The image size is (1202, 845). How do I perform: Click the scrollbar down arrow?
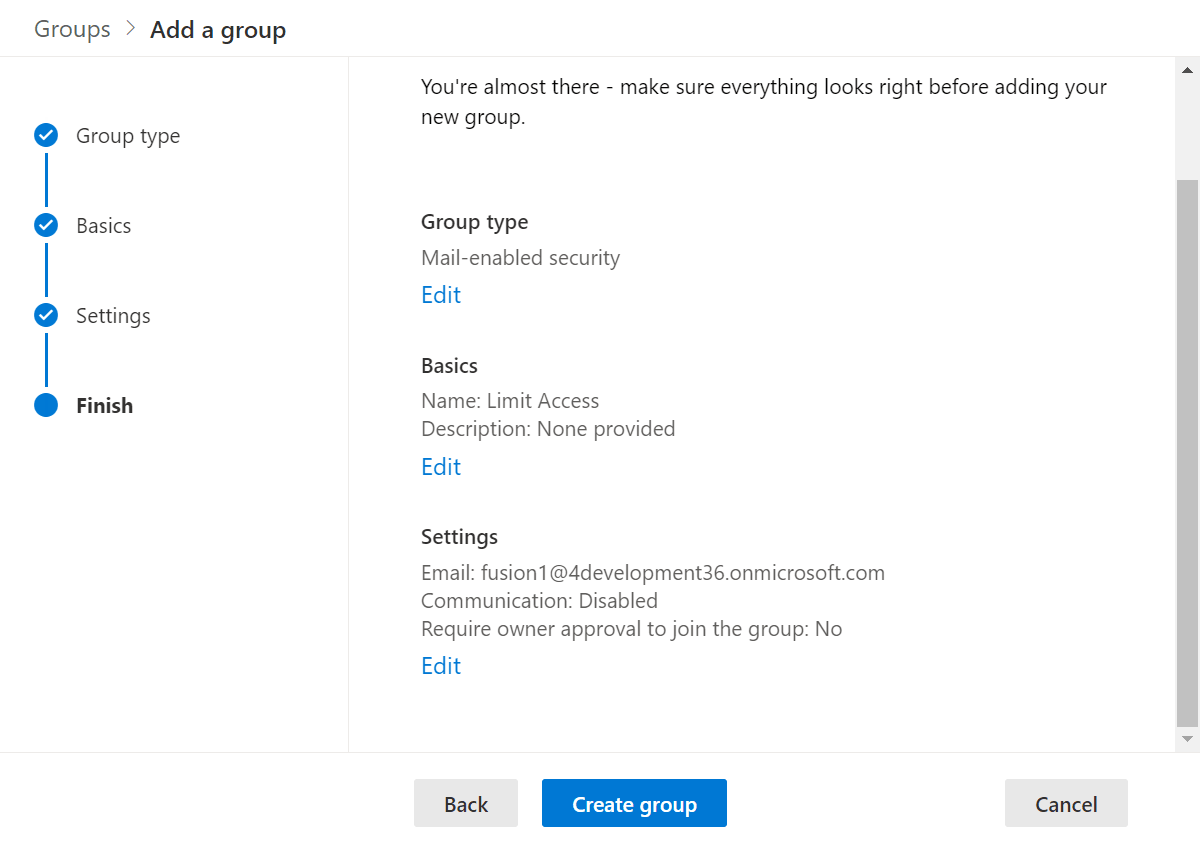click(x=1188, y=738)
